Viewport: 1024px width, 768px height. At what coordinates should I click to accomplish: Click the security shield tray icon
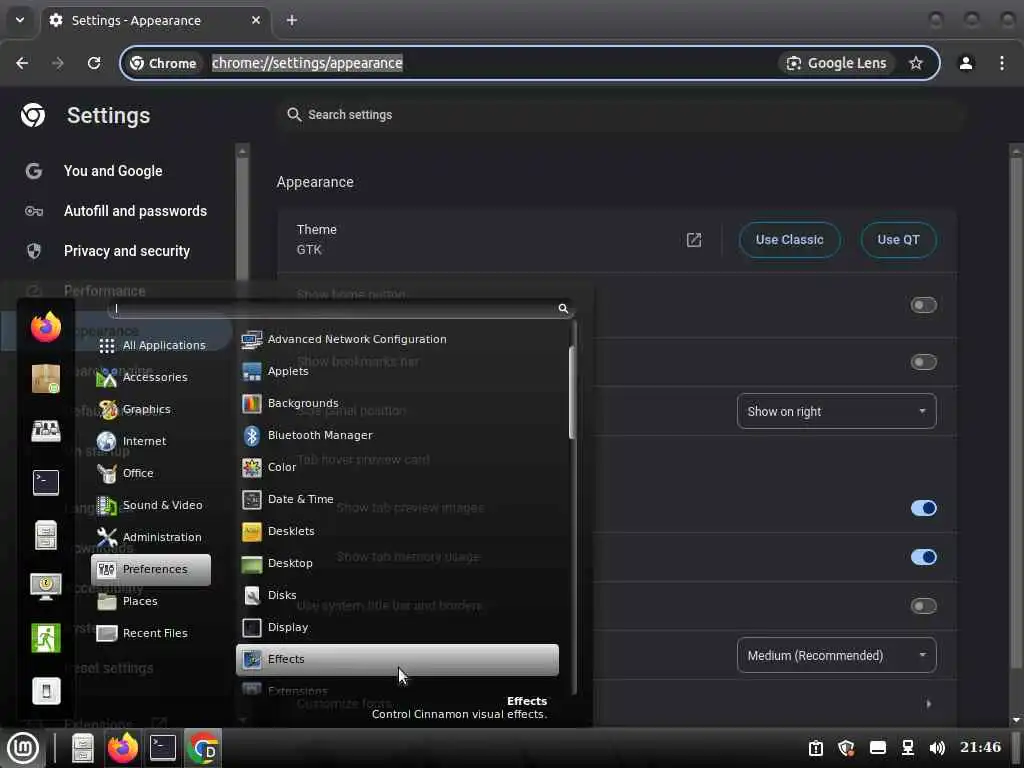(x=846, y=748)
